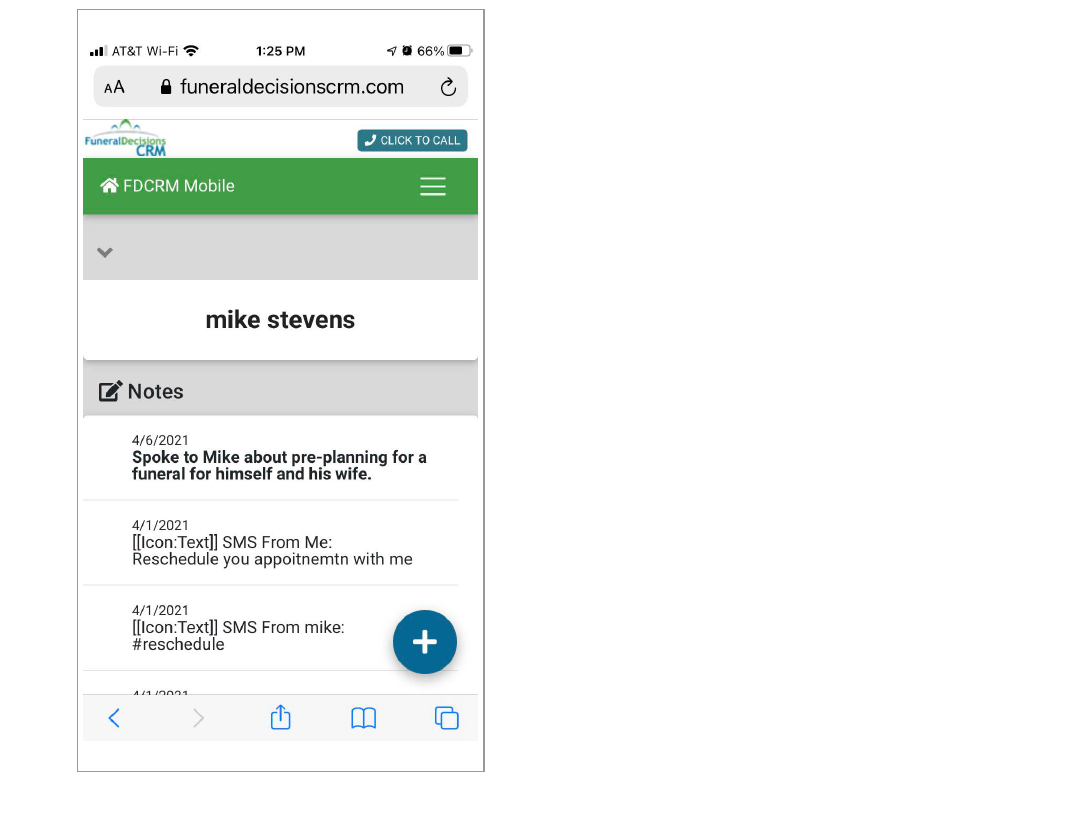
Task: Go back with Safari back arrow
Action: (x=114, y=718)
